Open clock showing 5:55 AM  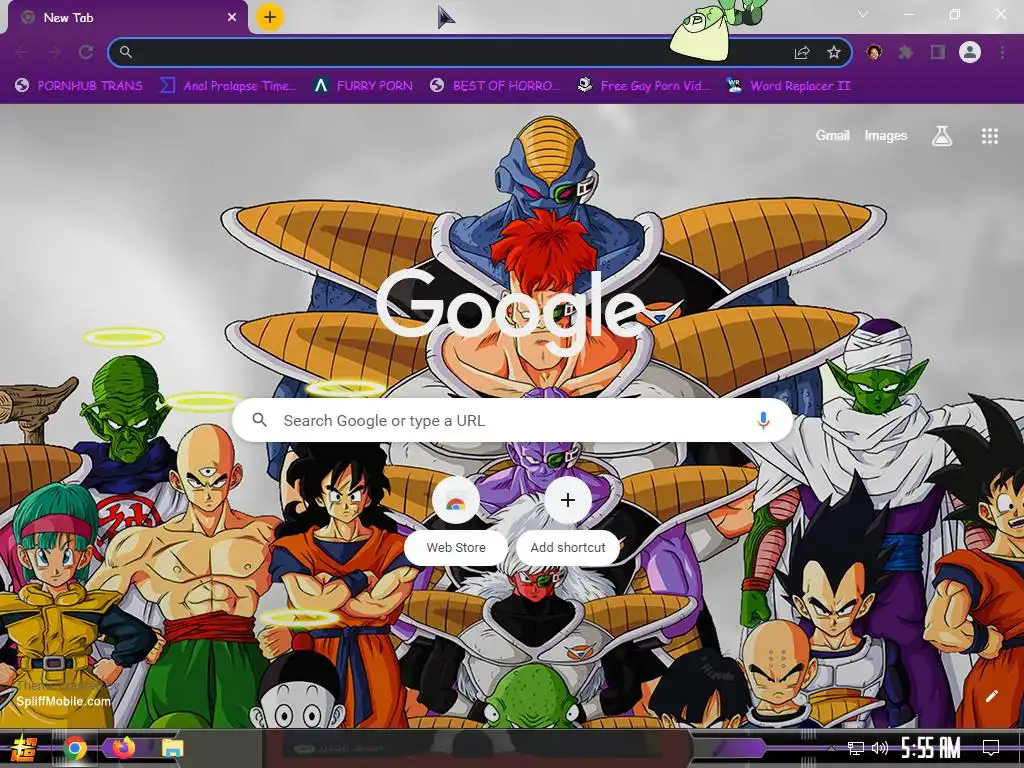(x=931, y=747)
